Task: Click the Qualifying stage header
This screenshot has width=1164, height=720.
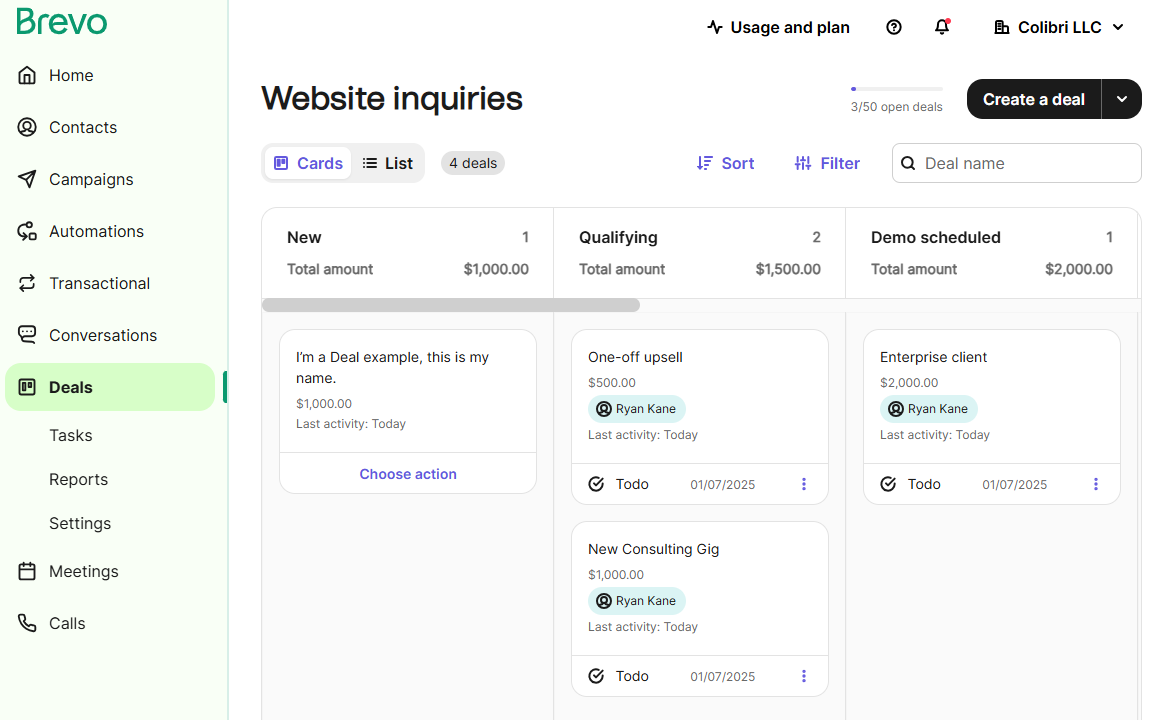Action: 699,253
